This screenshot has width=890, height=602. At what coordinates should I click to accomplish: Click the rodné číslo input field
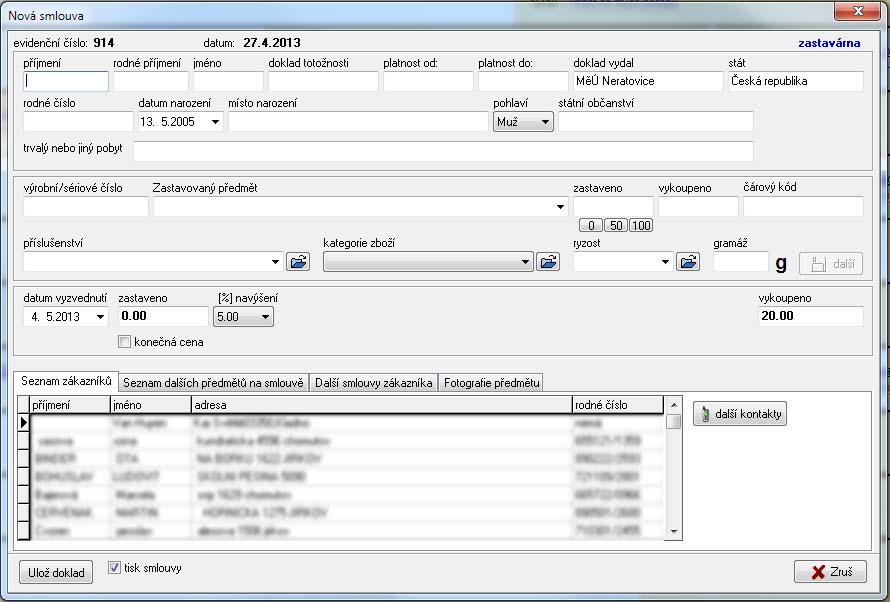coord(78,121)
